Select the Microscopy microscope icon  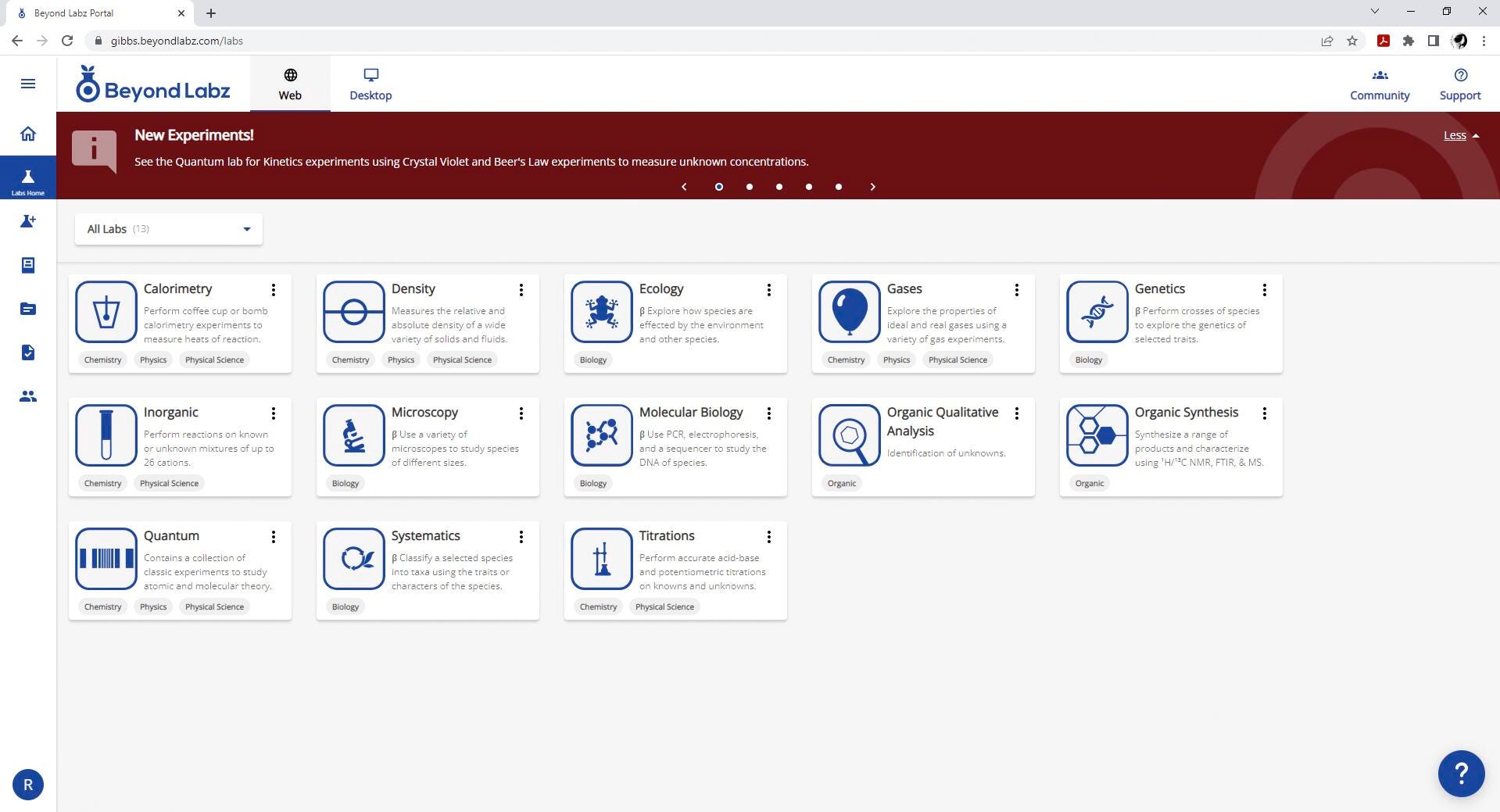pyautogui.click(x=353, y=435)
